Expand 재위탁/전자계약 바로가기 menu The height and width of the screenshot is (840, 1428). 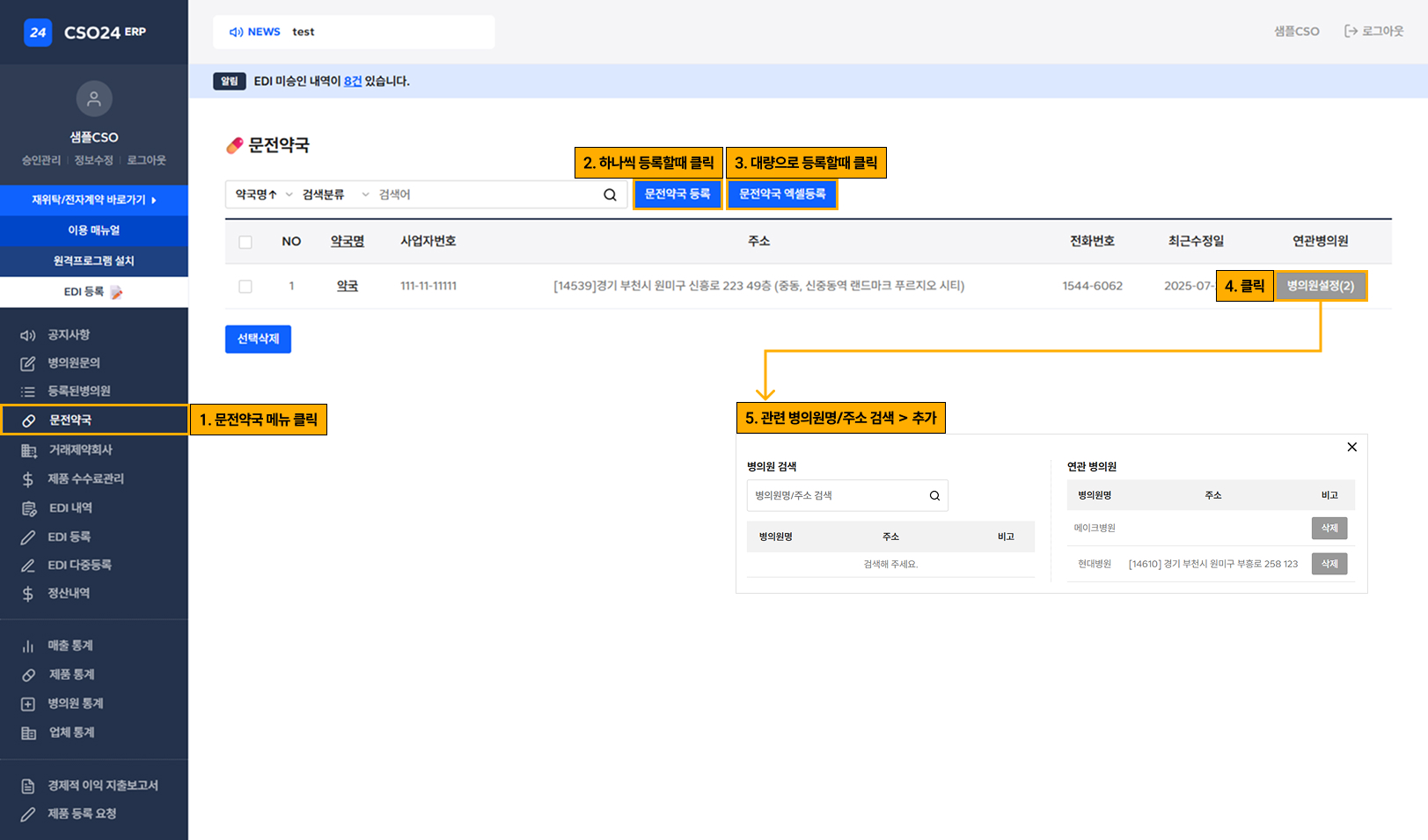pyautogui.click(x=94, y=200)
